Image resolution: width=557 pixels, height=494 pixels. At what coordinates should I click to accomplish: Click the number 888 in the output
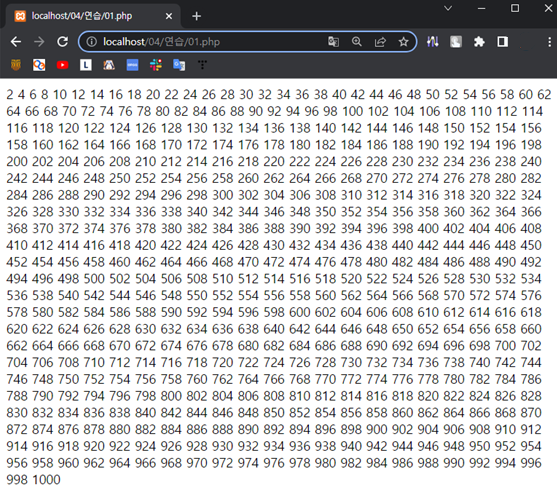[x=223, y=430]
